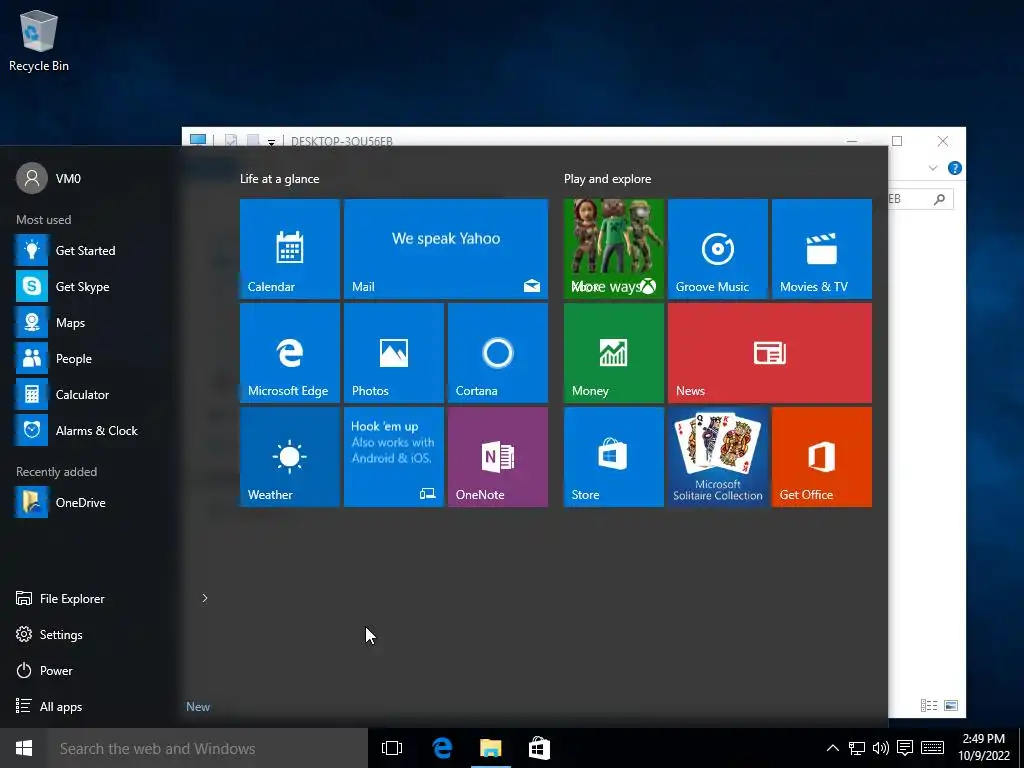
Task: Open the volume tray icon
Action: click(880, 748)
